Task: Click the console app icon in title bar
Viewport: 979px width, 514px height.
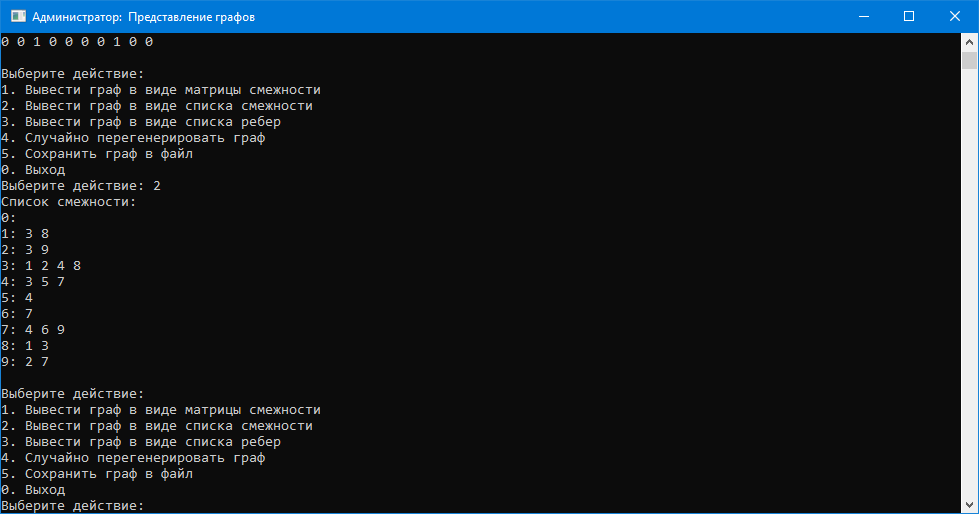Action: (18, 16)
